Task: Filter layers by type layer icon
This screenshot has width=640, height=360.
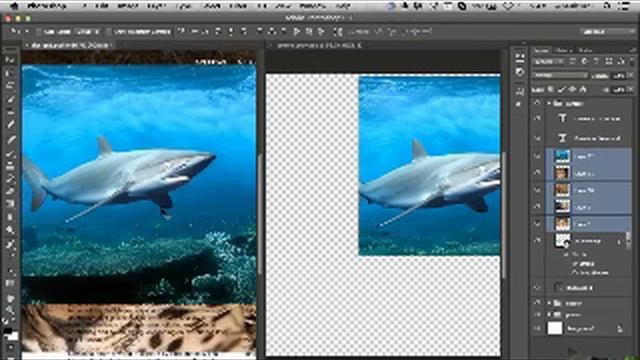Action: coord(596,62)
